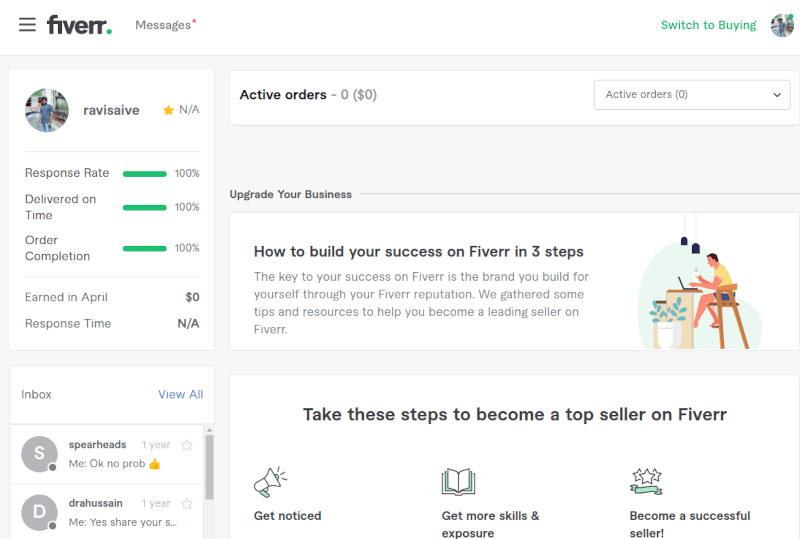
Task: Click the Order Completion progress bar
Action: 145,248
